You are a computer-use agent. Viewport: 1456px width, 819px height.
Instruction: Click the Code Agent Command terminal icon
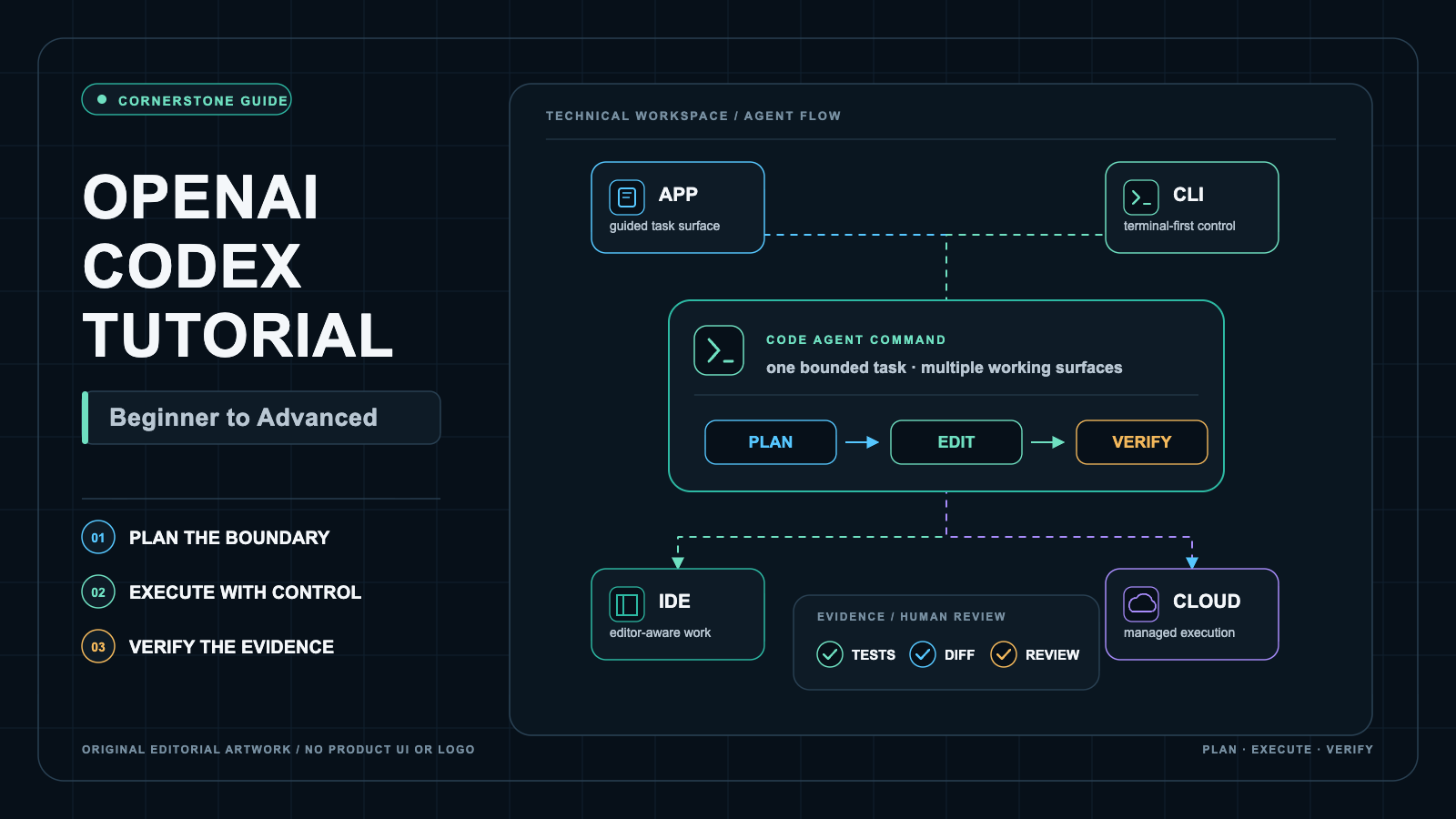(719, 350)
